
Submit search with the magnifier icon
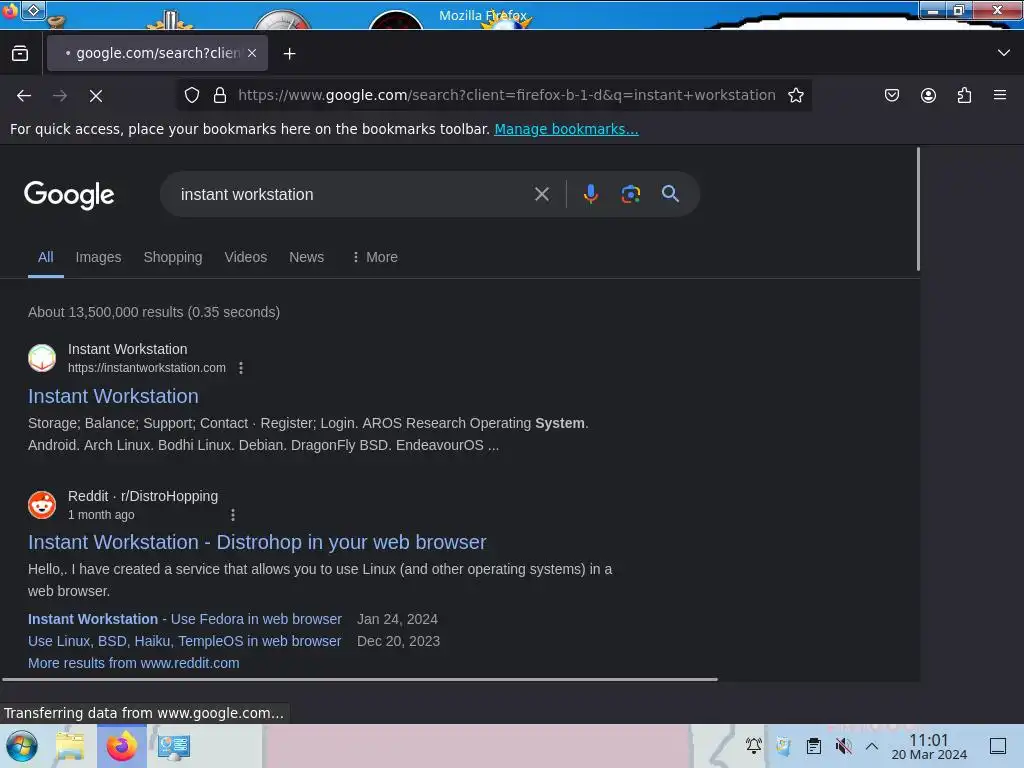coord(670,193)
